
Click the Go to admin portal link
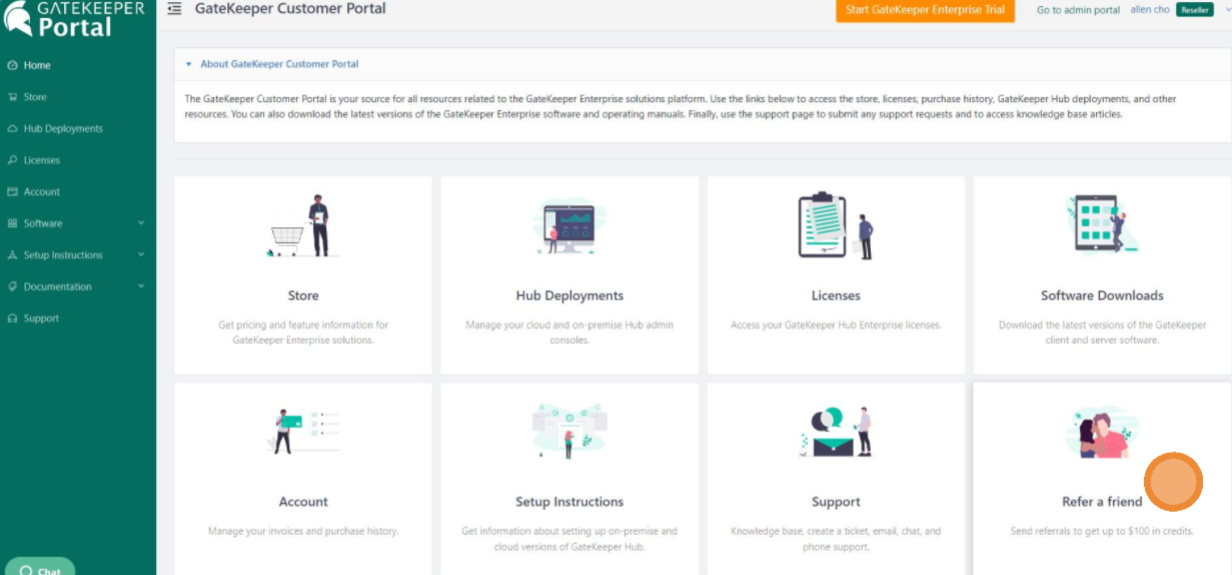point(1078,10)
